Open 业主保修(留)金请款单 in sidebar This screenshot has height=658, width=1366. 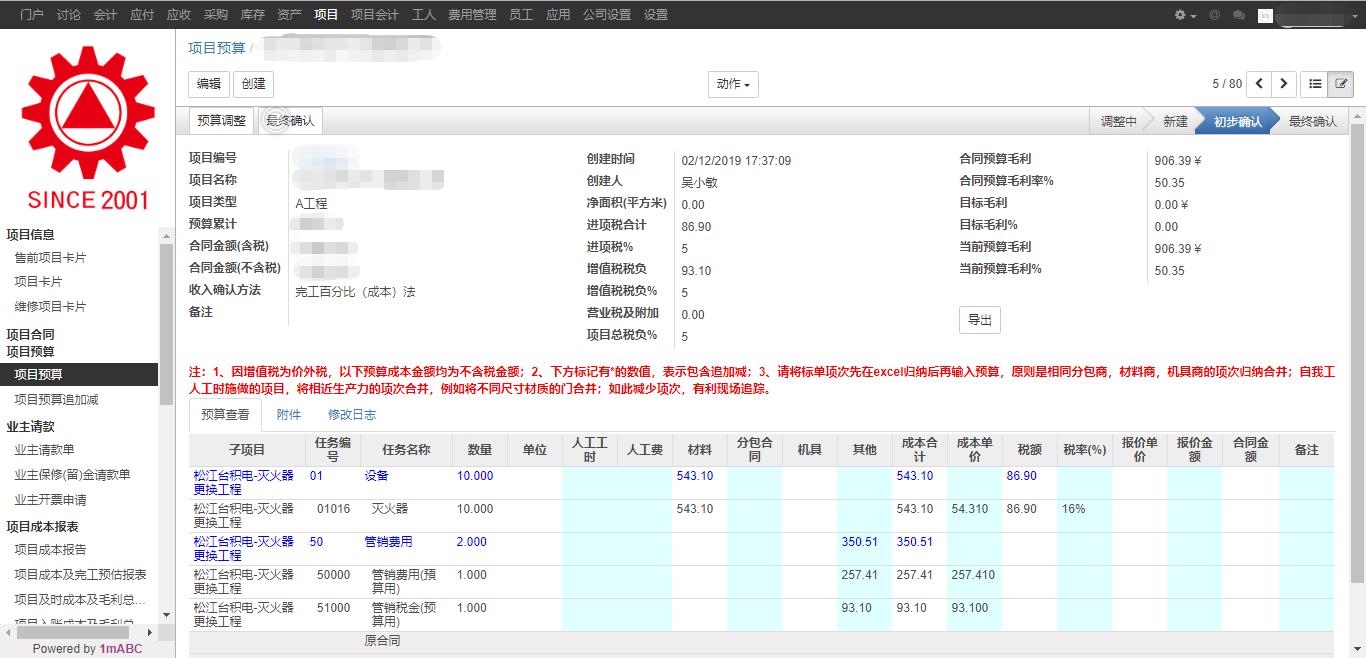72,475
